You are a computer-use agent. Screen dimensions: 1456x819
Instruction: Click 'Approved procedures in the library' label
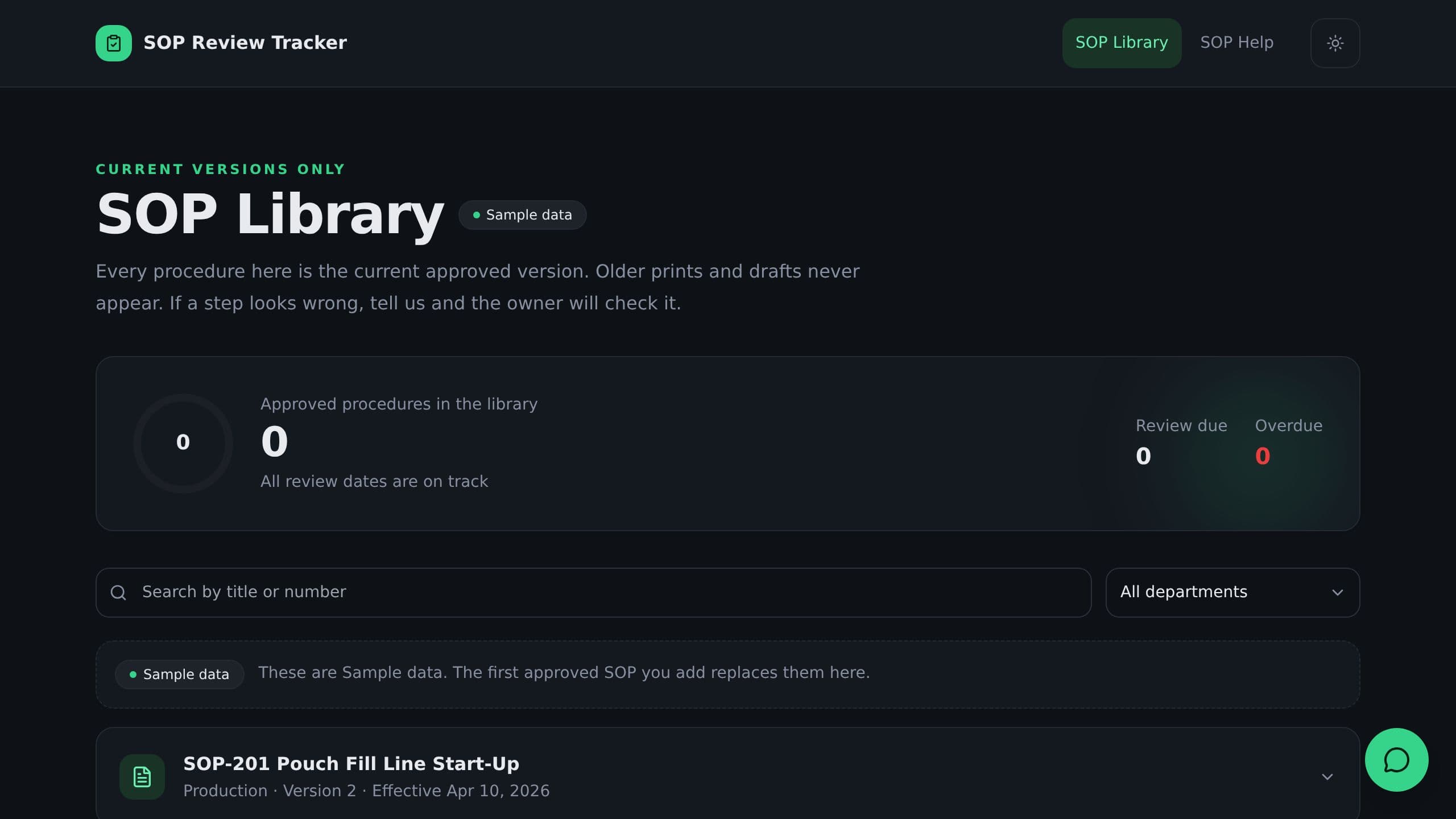(x=399, y=404)
